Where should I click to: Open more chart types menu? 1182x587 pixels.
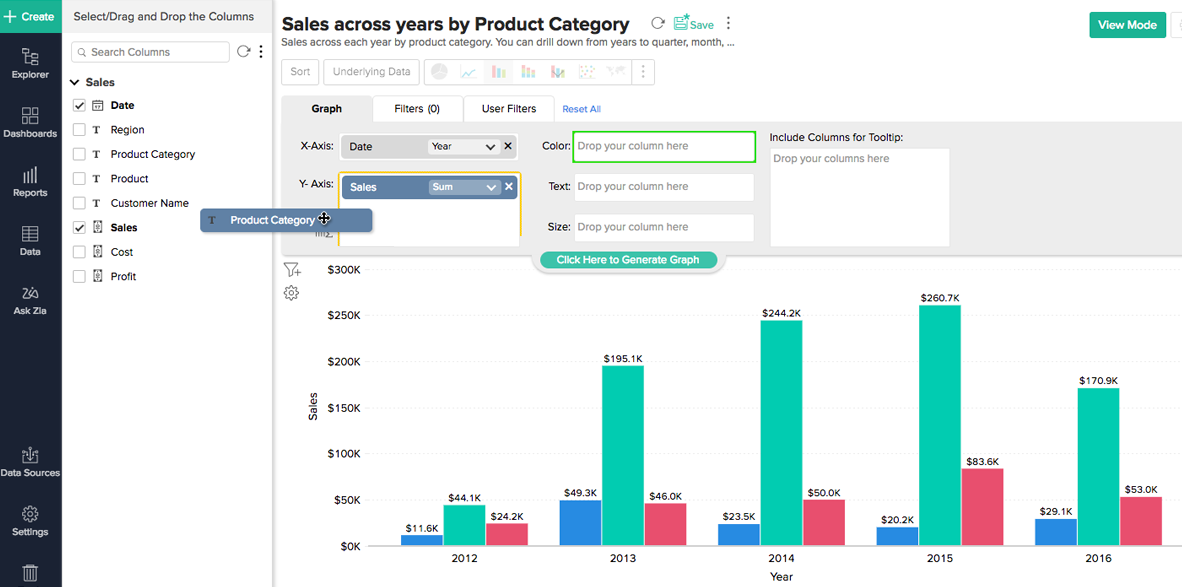coord(643,72)
